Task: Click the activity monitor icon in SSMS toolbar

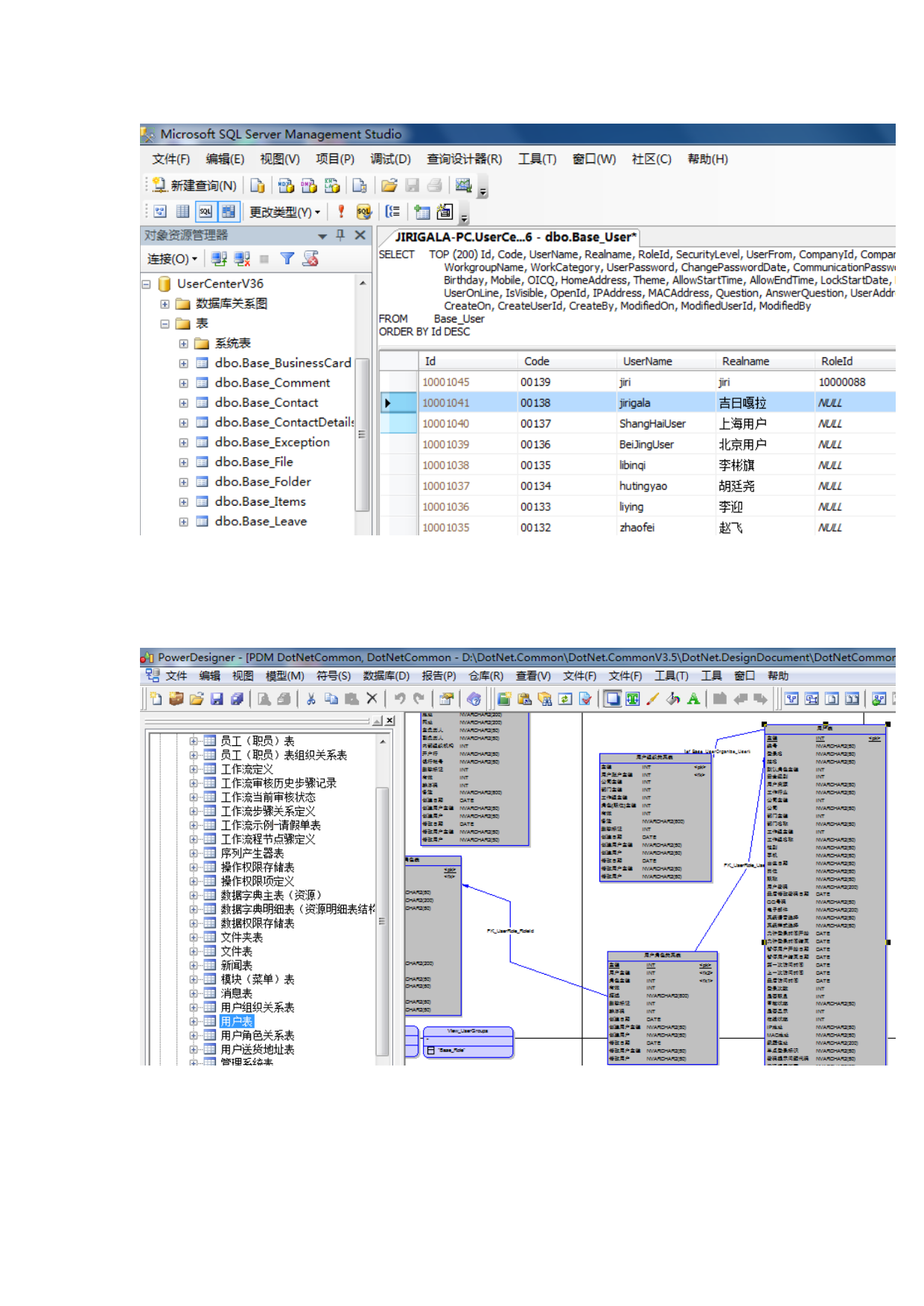Action: pos(463,185)
